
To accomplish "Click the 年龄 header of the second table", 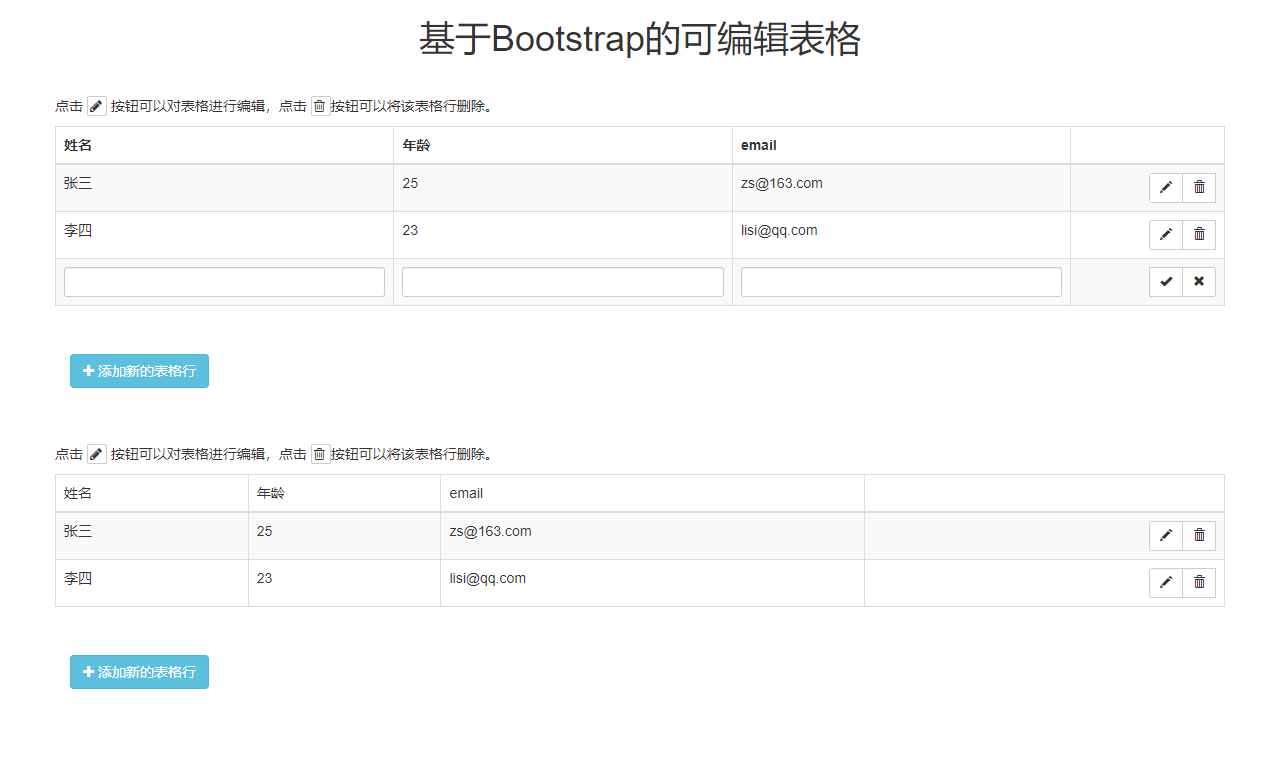I will (271, 493).
